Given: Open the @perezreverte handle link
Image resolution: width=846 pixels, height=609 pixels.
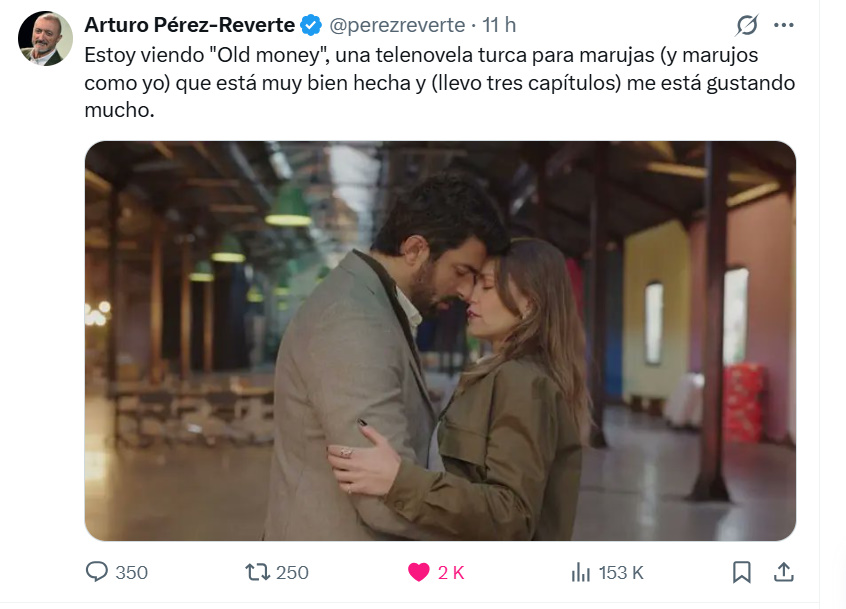Looking at the screenshot, I should [397, 25].
